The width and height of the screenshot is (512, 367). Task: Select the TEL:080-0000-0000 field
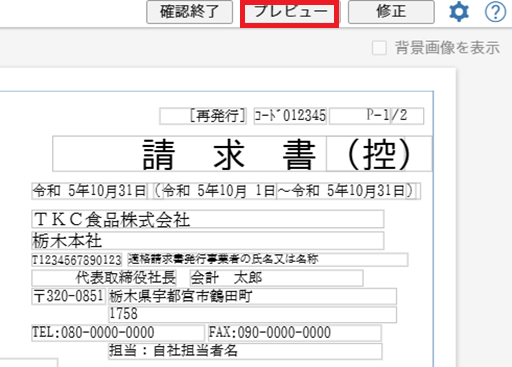point(118,333)
